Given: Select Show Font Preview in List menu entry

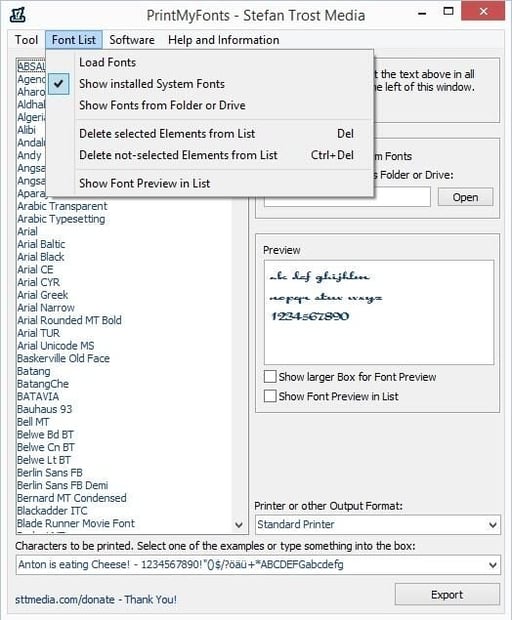Looking at the screenshot, I should (x=210, y=183).
